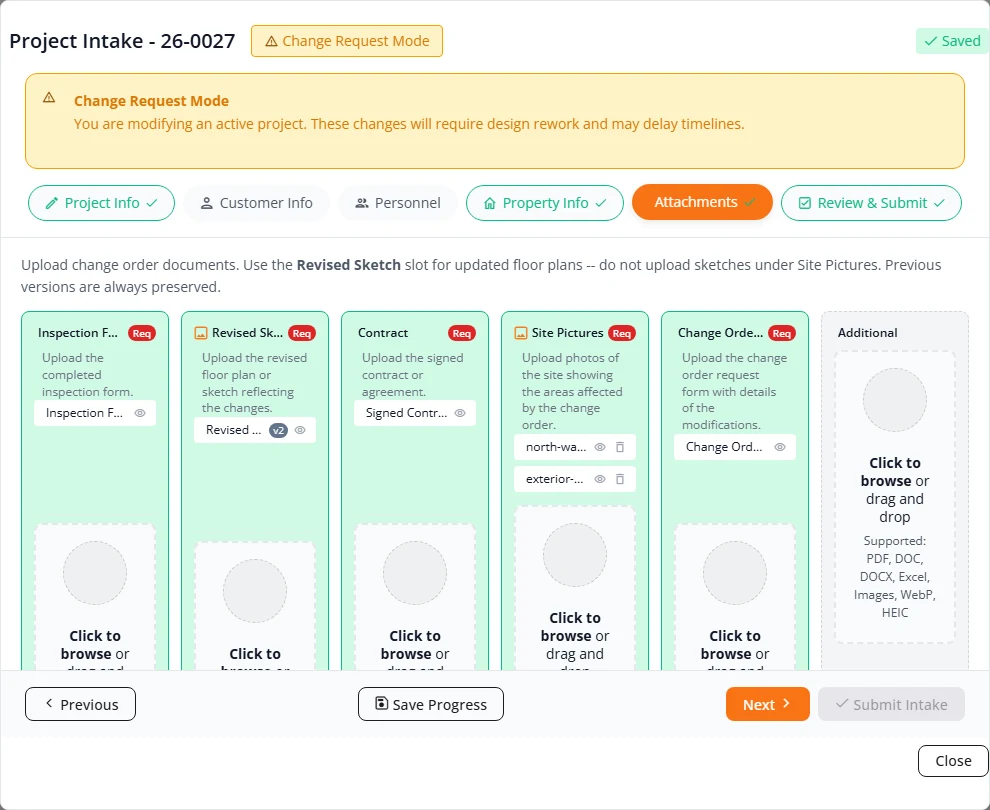Click the Req badge on Contract card
Viewport: 990px width, 810px height.
tap(462, 333)
